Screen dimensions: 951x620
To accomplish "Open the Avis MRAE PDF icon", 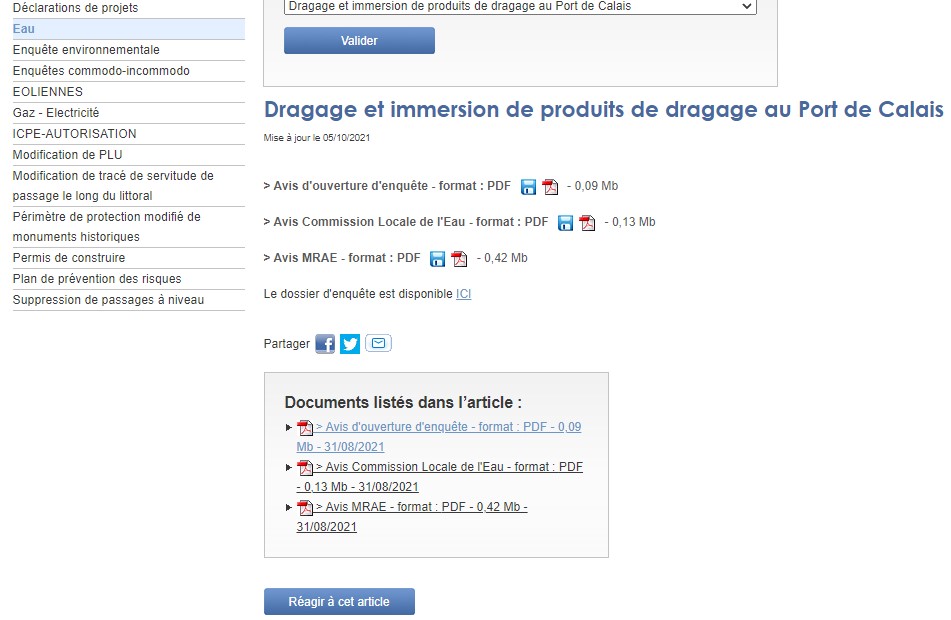I will 459,259.
